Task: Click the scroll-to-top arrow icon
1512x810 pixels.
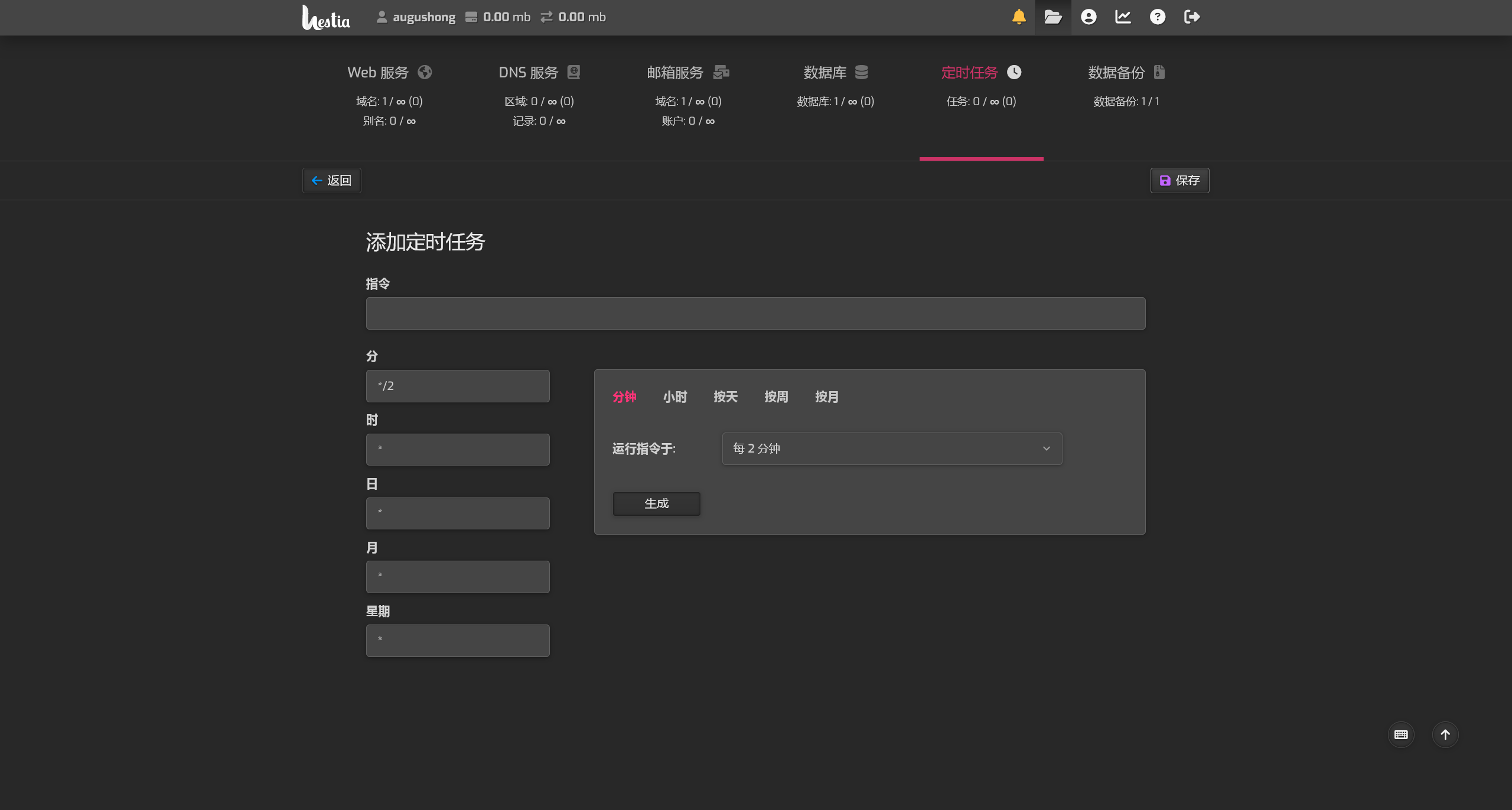Action: tap(1445, 734)
